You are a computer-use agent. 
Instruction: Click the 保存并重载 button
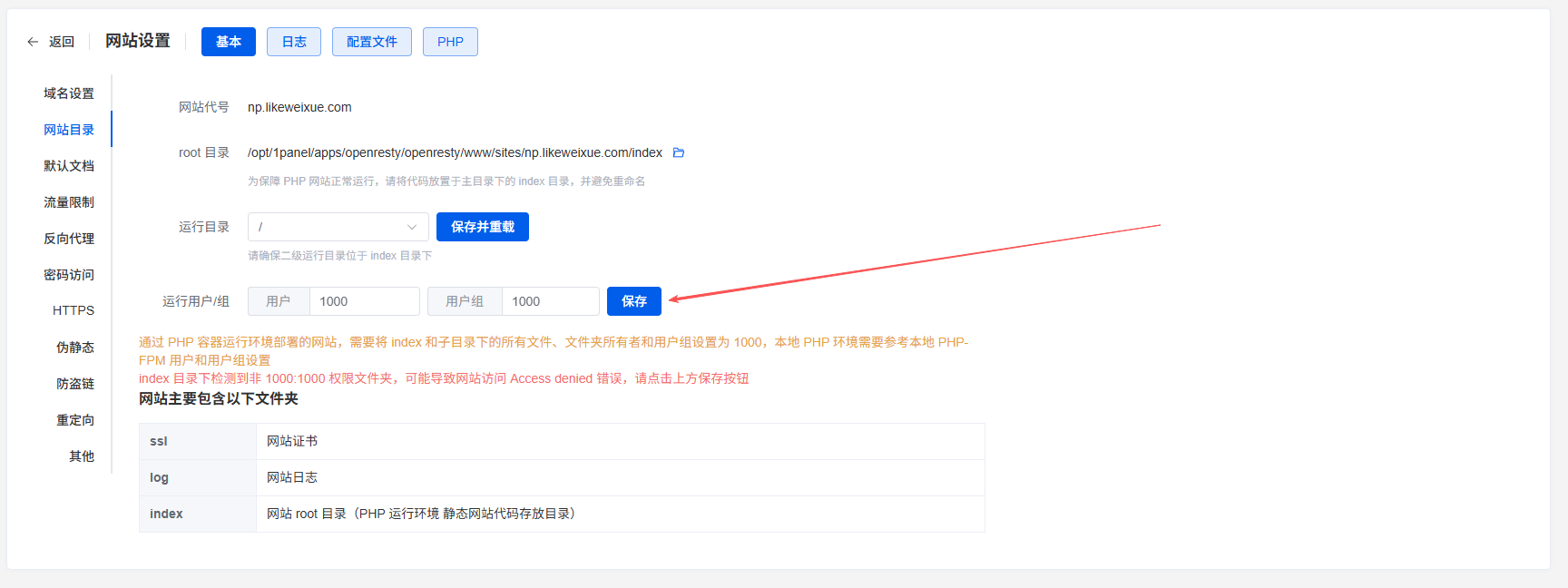pyautogui.click(x=482, y=227)
